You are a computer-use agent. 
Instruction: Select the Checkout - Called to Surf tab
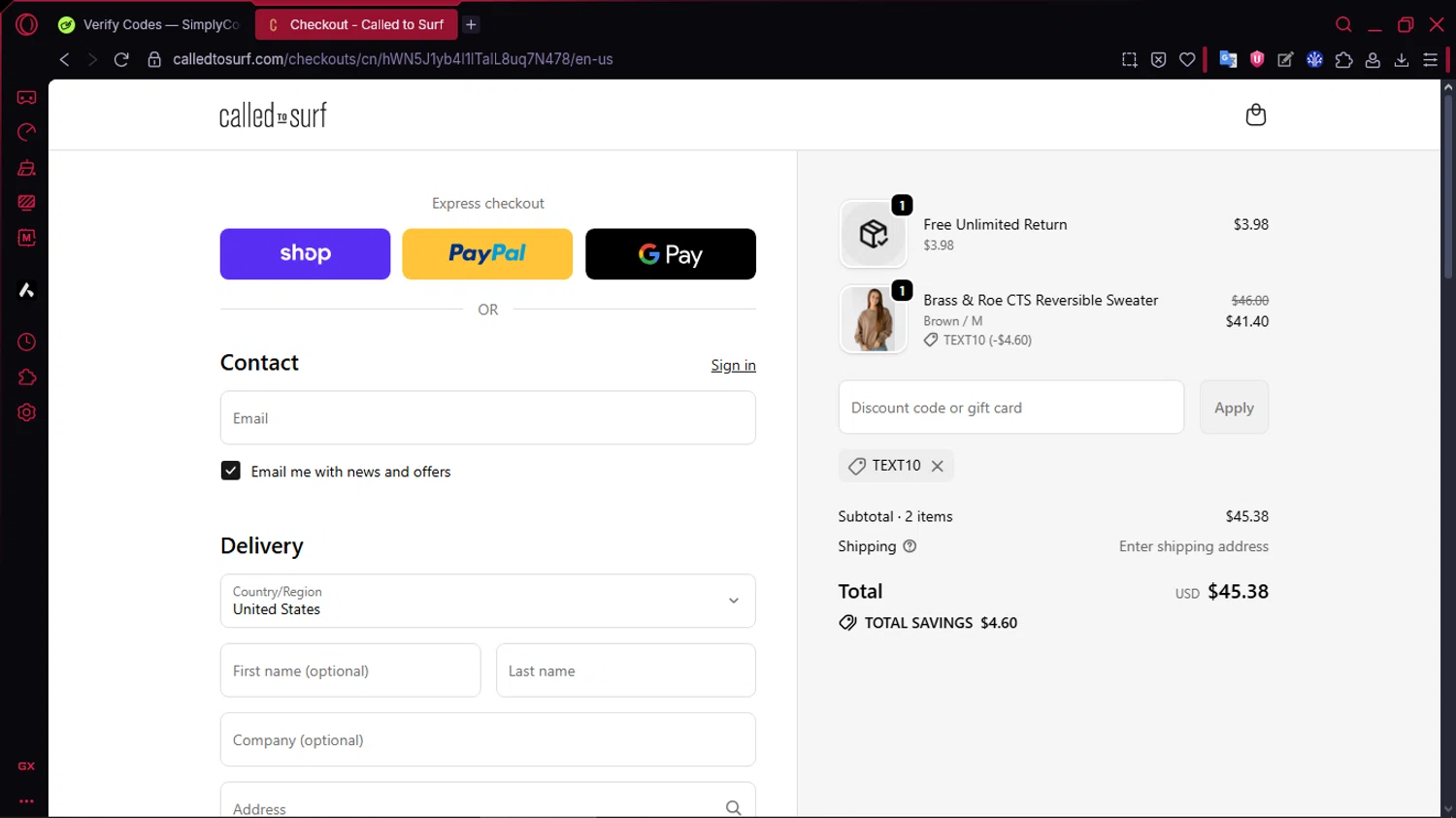tap(356, 24)
